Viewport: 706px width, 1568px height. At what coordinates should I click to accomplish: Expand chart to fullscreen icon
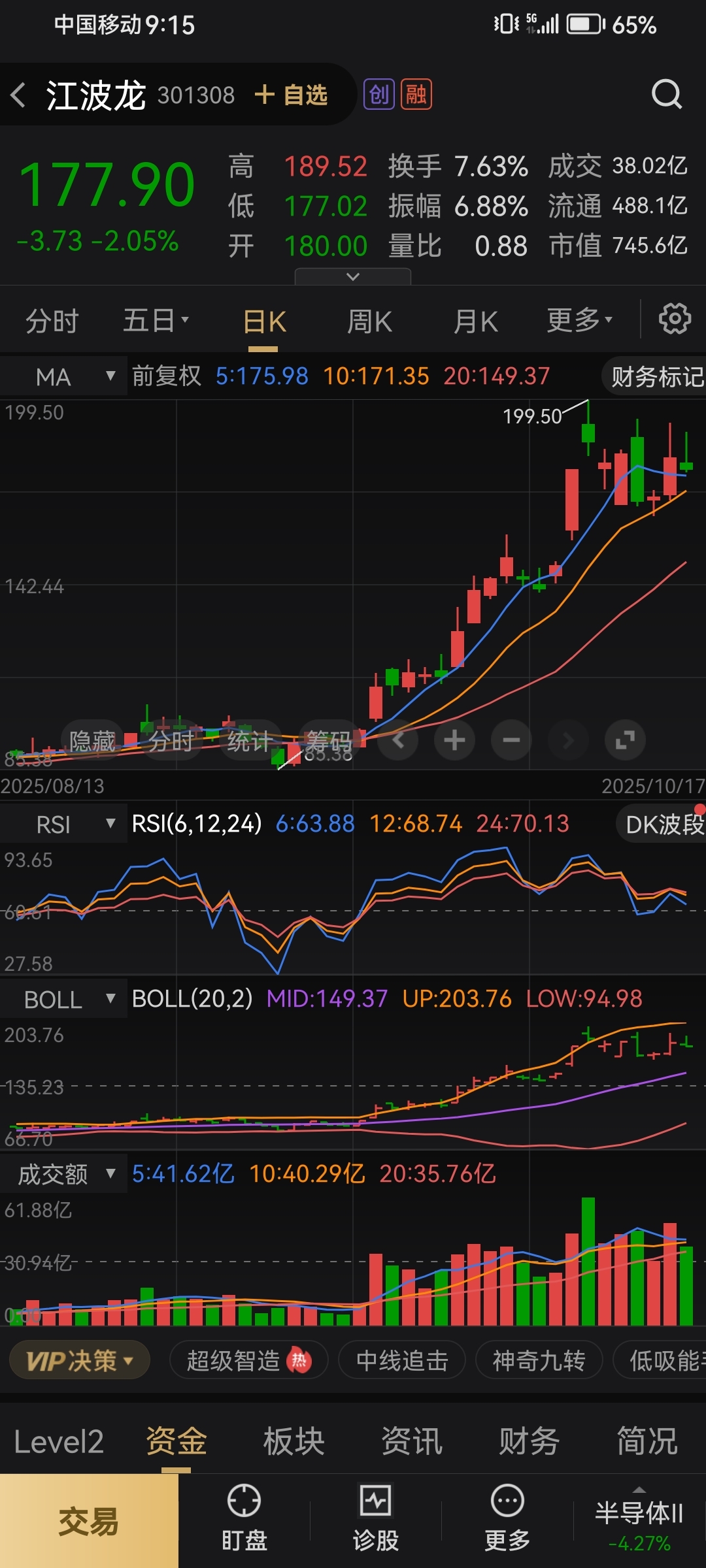625,740
